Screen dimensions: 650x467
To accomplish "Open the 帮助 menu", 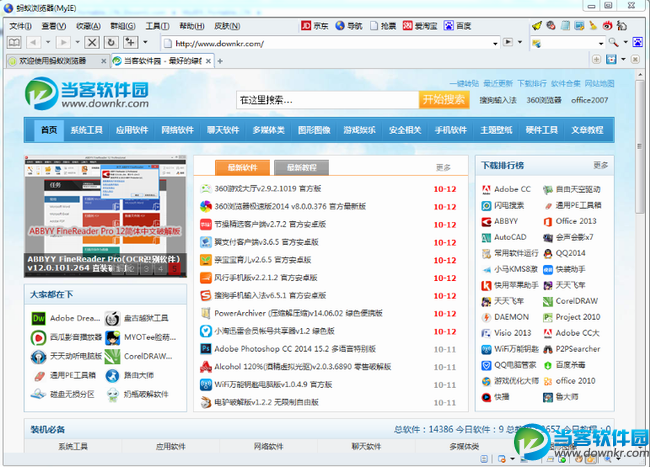I will click(x=192, y=26).
